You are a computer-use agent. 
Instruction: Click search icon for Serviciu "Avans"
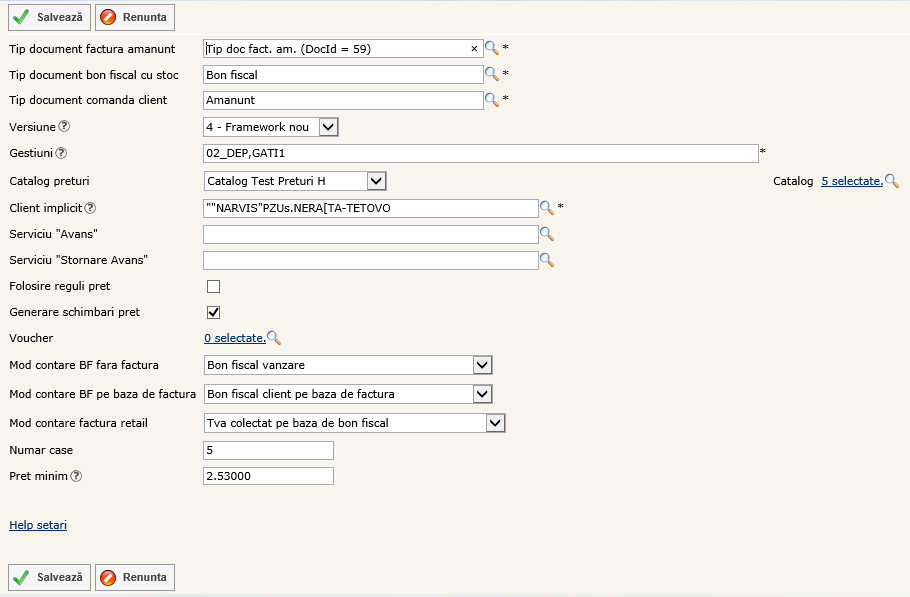546,234
